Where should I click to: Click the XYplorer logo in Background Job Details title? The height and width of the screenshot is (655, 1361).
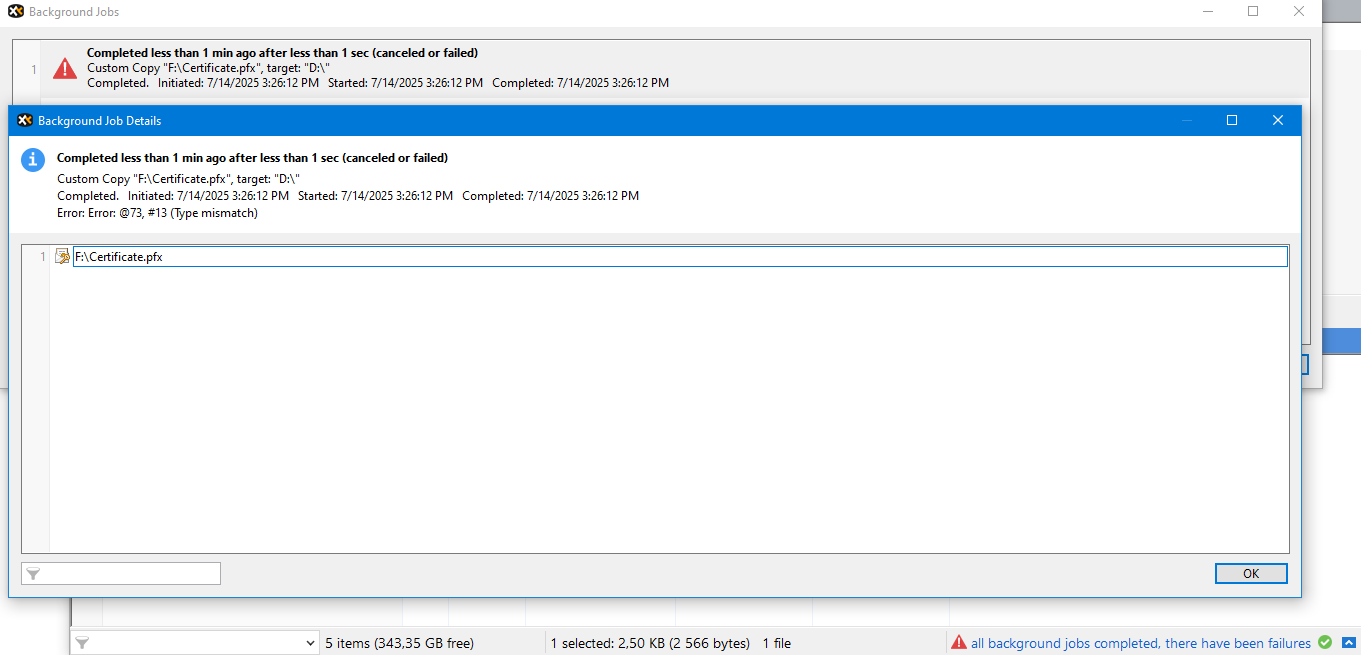(x=25, y=120)
